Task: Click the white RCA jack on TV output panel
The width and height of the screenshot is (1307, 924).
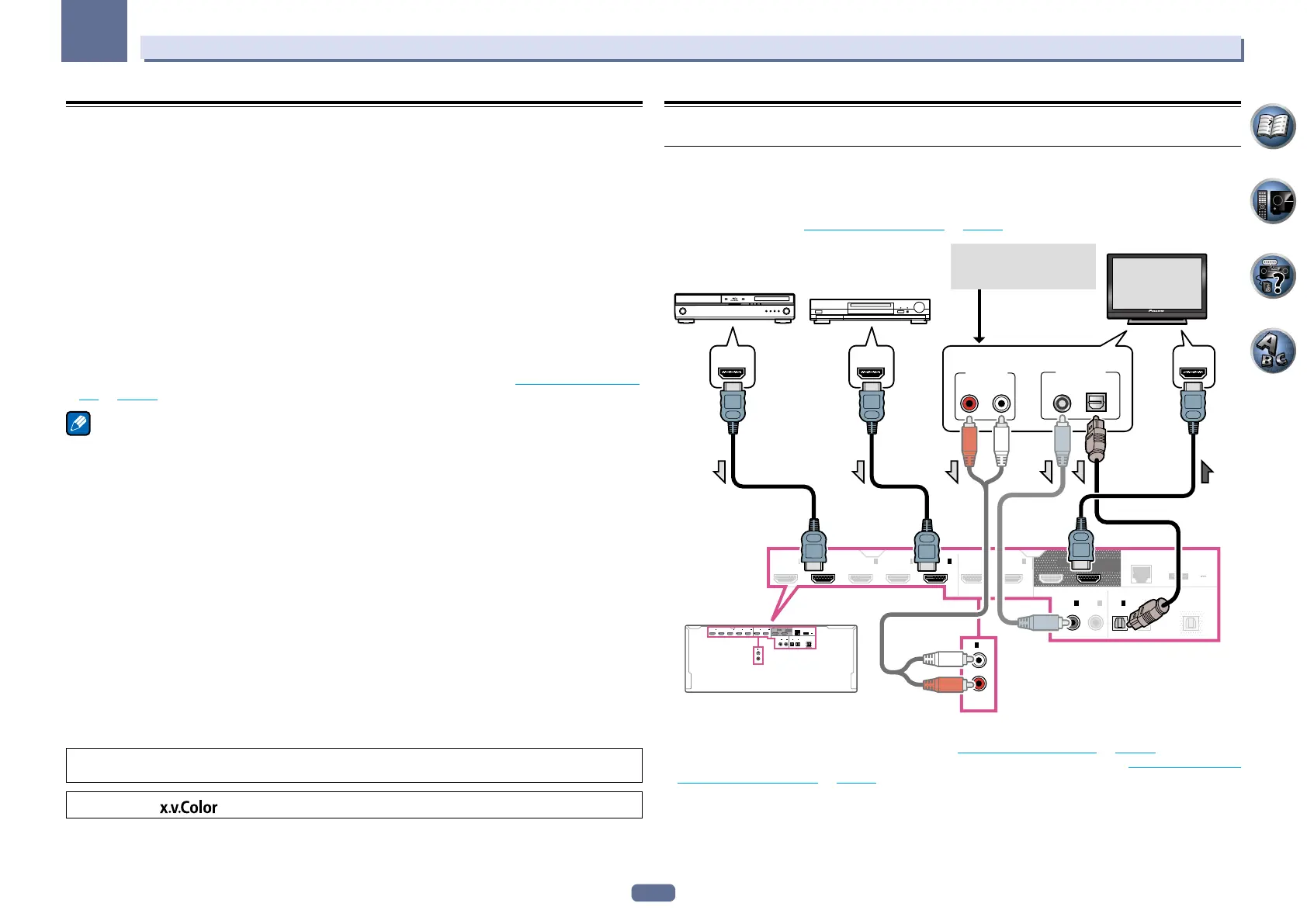Action: [1002, 403]
